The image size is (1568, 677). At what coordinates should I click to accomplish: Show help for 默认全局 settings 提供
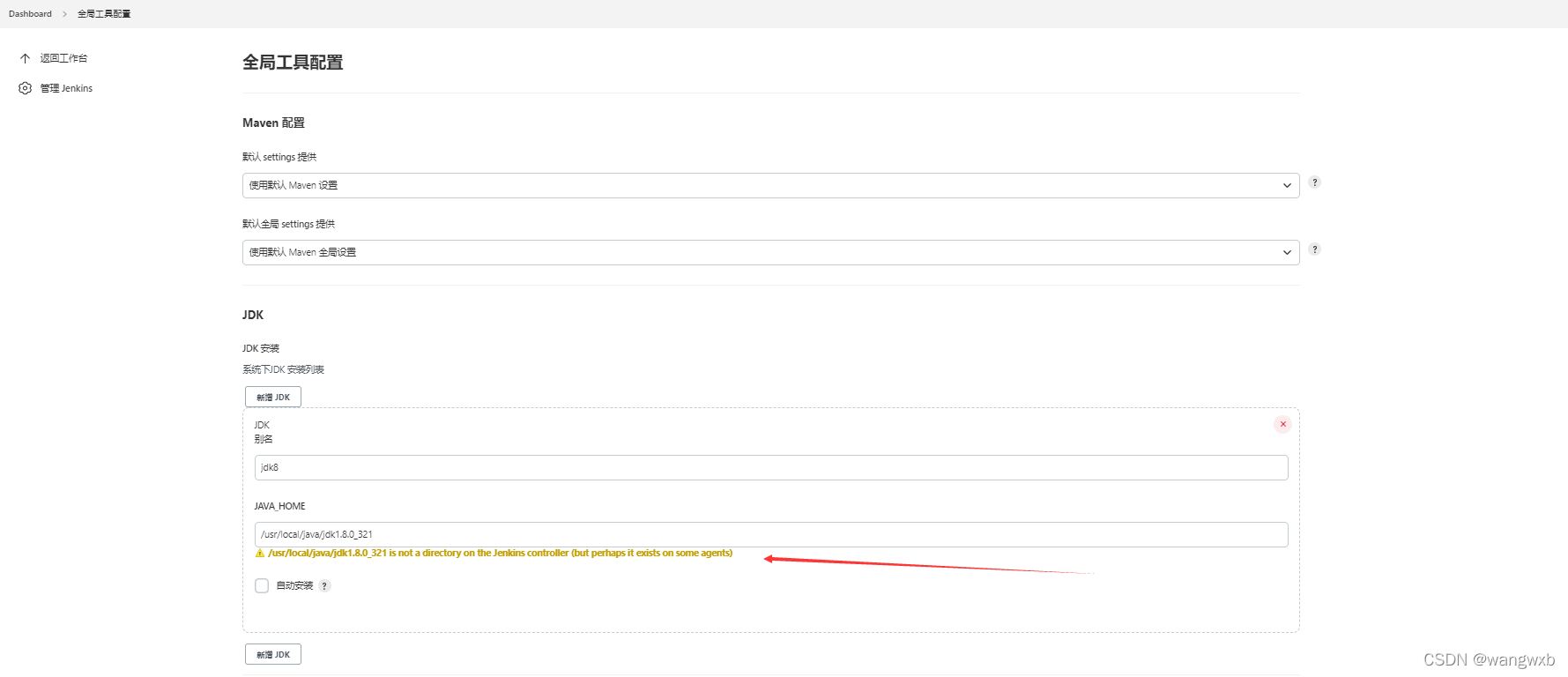tap(1314, 249)
